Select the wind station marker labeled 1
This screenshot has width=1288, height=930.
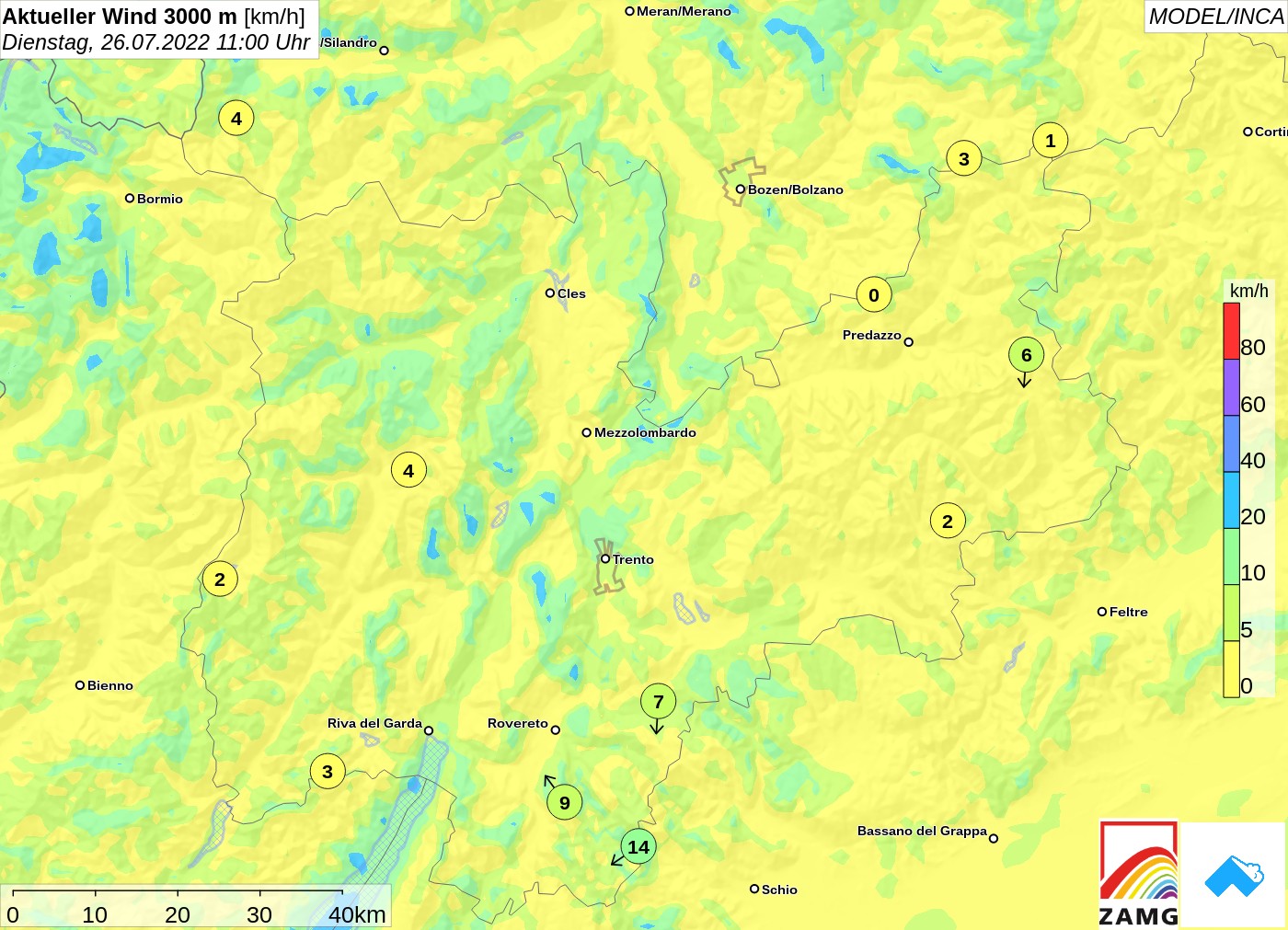1051,141
